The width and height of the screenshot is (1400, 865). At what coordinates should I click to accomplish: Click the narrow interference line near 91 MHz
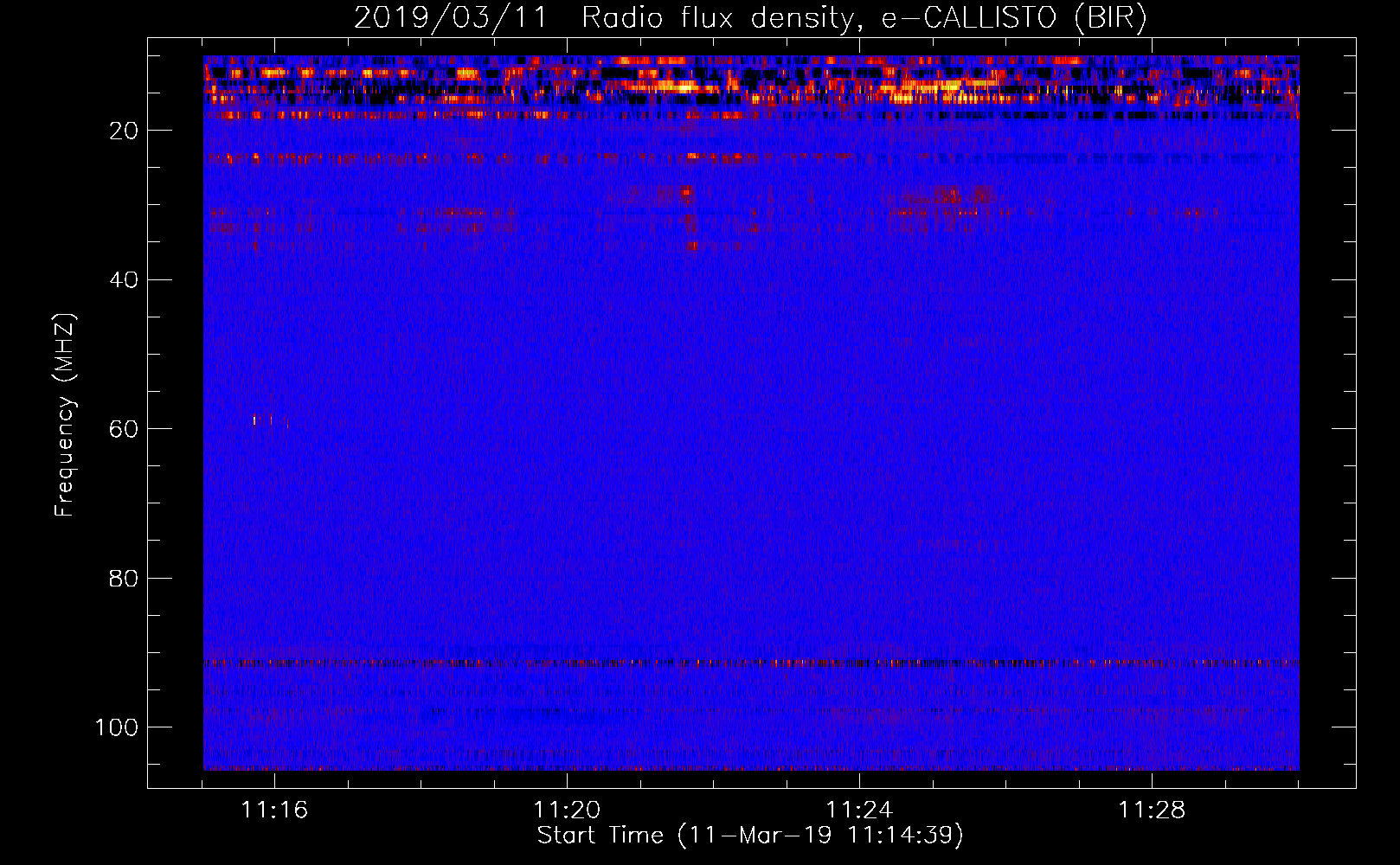(x=751, y=663)
